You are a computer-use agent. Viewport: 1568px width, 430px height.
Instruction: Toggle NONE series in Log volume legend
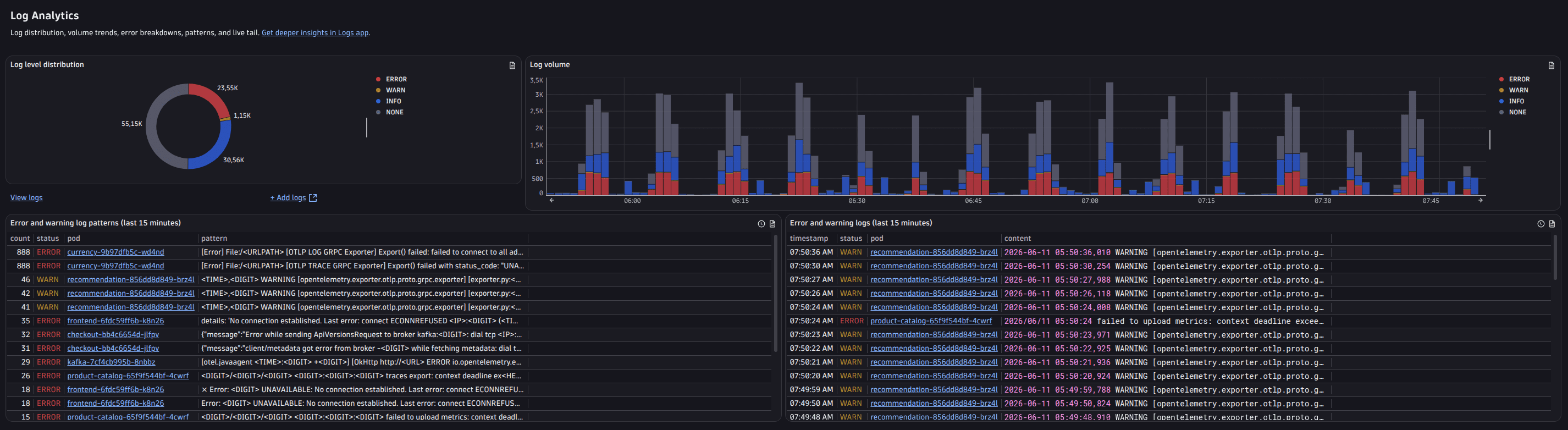click(1513, 112)
